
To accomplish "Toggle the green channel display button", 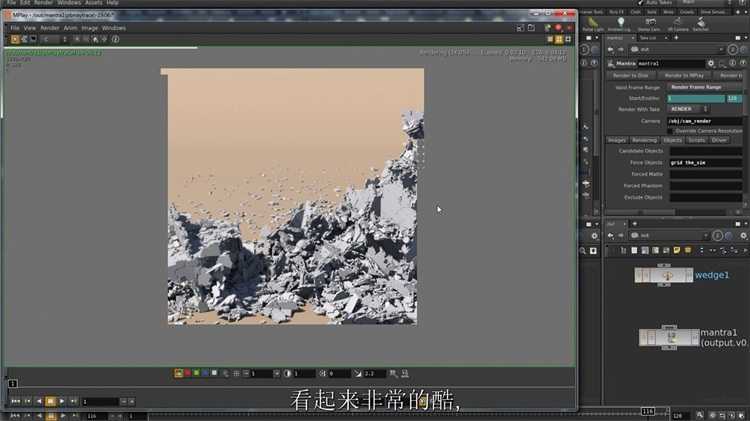I will tap(196, 373).
